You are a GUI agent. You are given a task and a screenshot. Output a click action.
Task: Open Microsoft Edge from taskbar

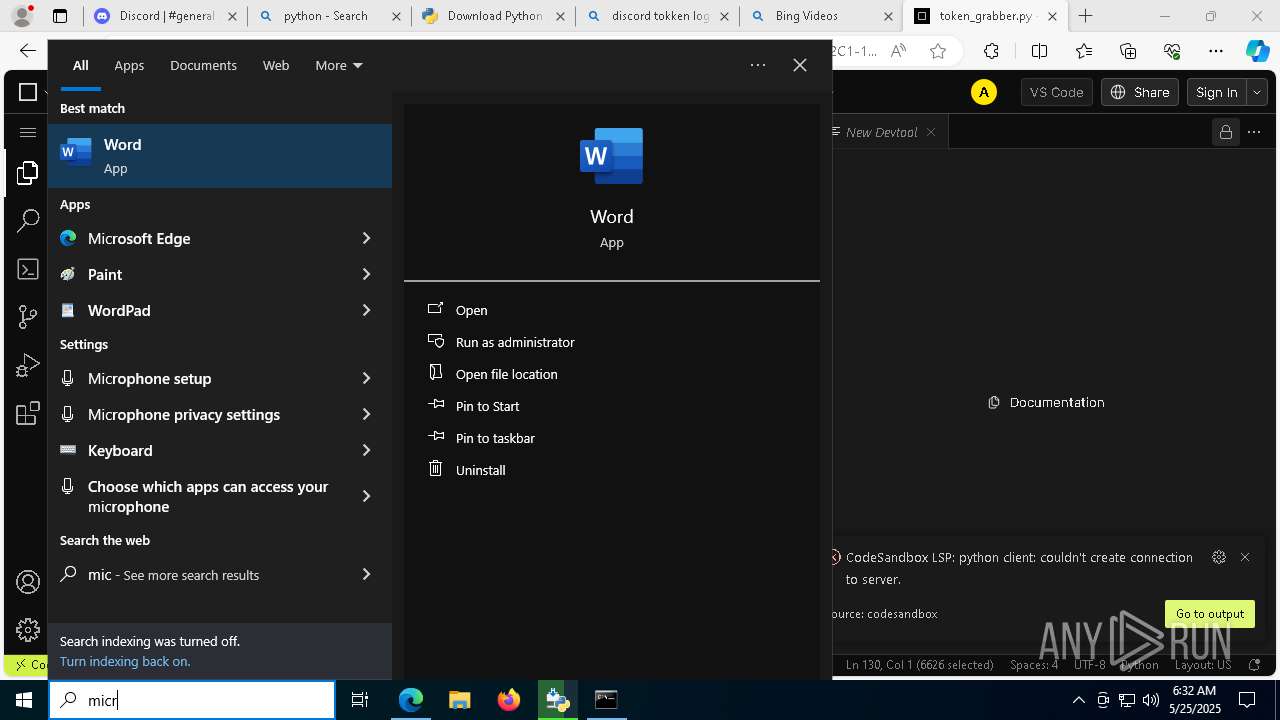411,700
